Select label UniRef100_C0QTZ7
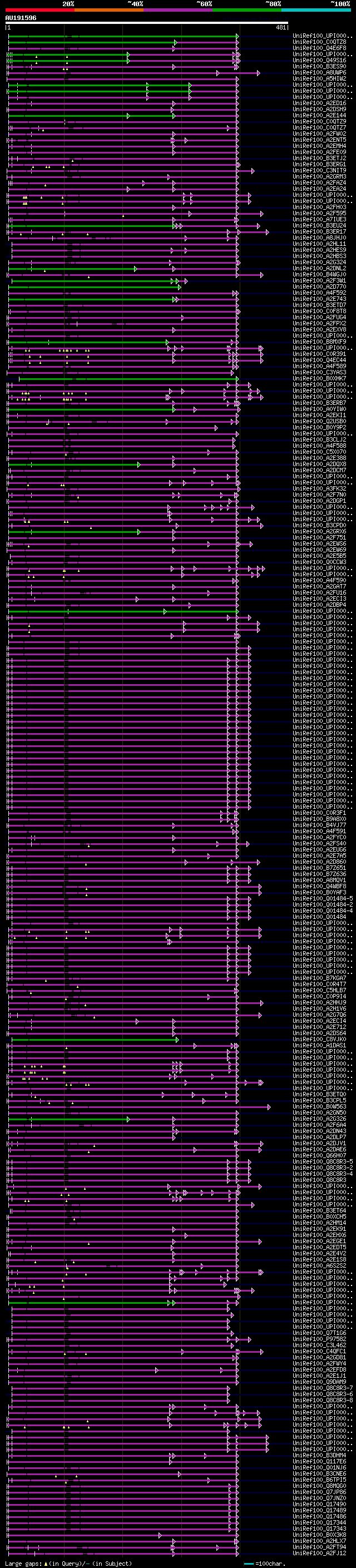This screenshot has height=1568, width=356. point(319,128)
